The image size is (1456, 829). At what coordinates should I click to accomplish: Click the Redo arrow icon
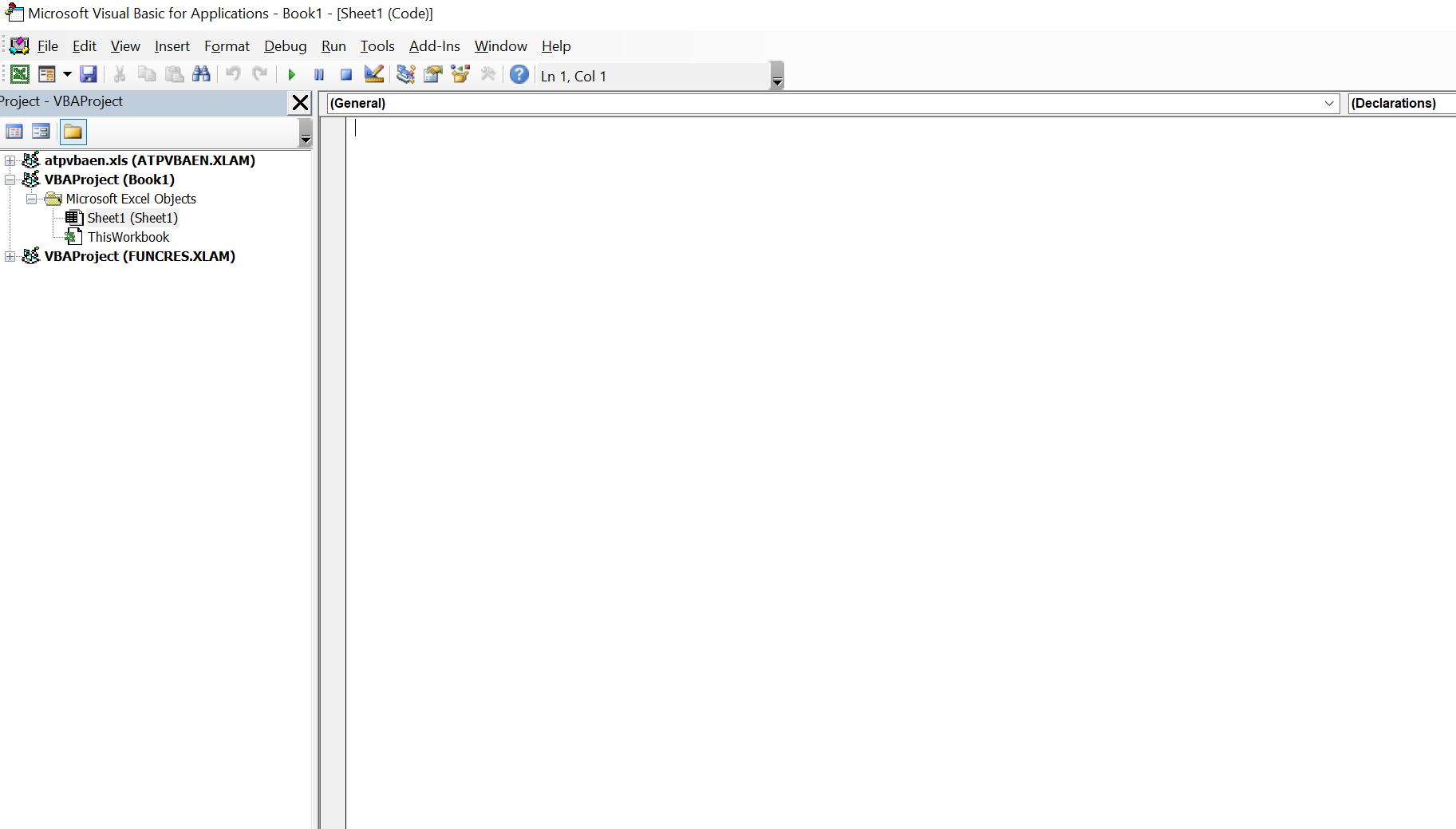coord(260,74)
